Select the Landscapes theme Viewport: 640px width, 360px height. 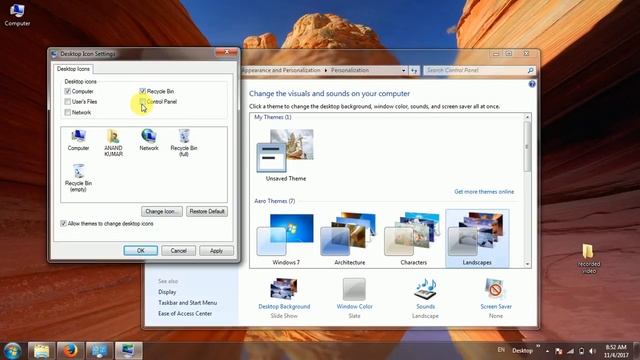[477, 239]
